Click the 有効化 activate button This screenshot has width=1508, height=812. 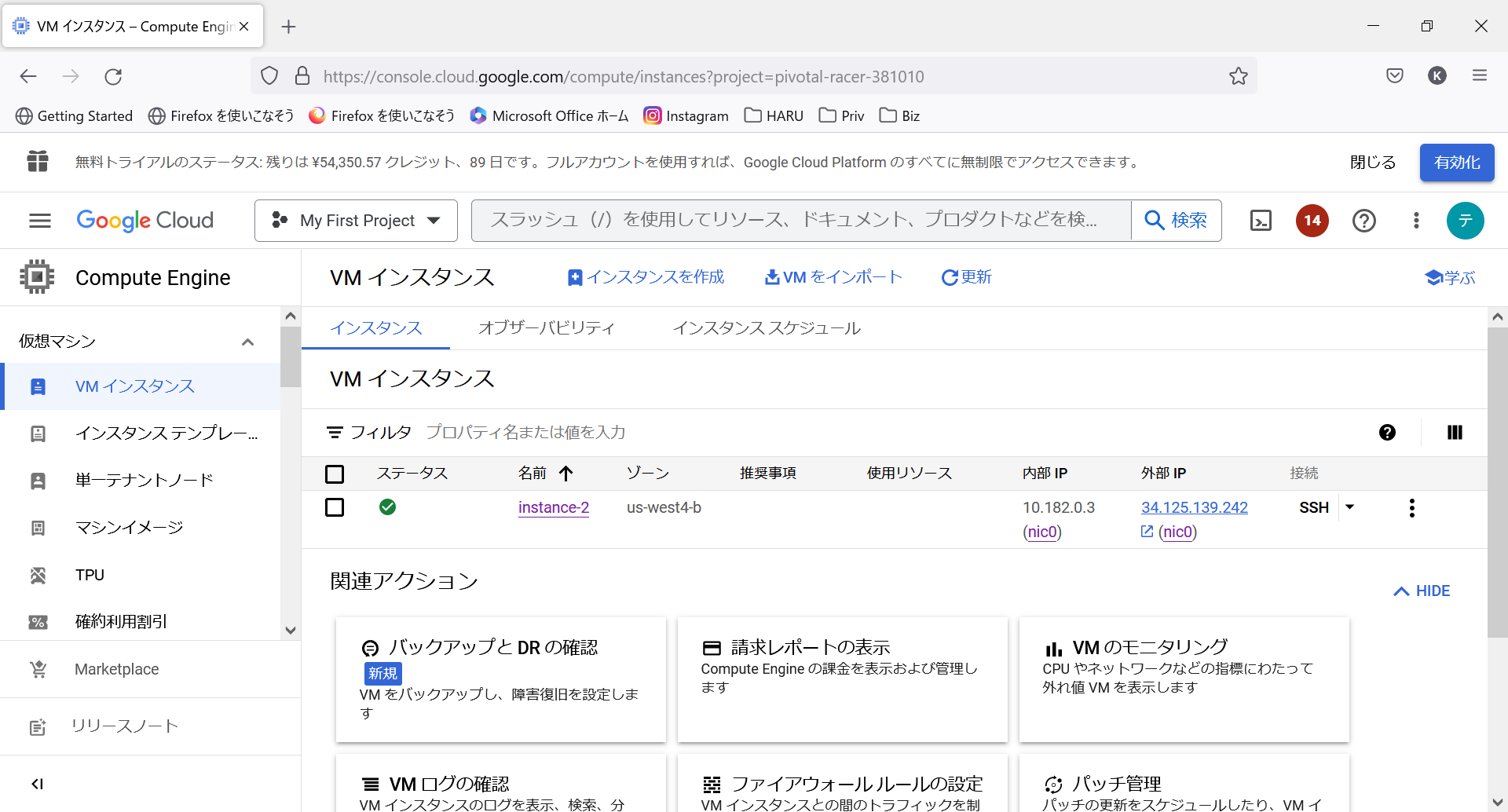tap(1457, 163)
